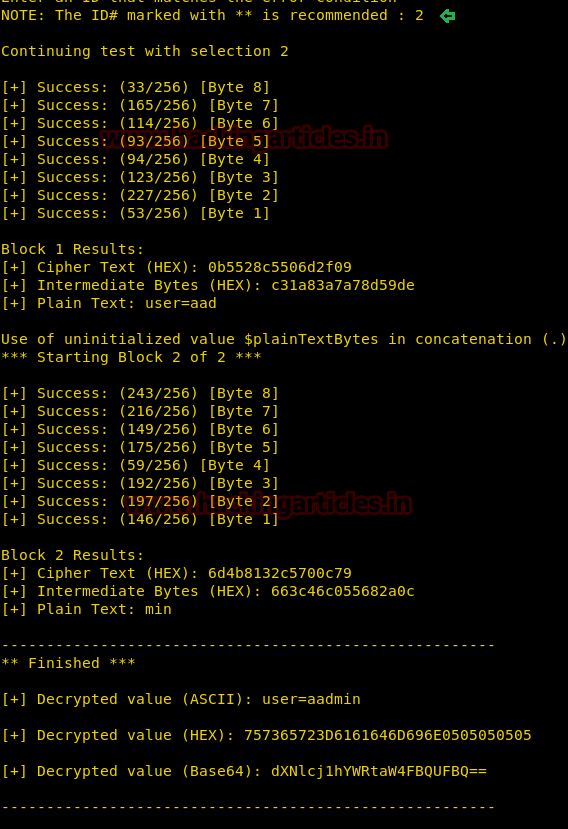568x829 pixels.
Task: Click the 'Success: (59/256) [Byte 4]' line
Action: pos(136,465)
